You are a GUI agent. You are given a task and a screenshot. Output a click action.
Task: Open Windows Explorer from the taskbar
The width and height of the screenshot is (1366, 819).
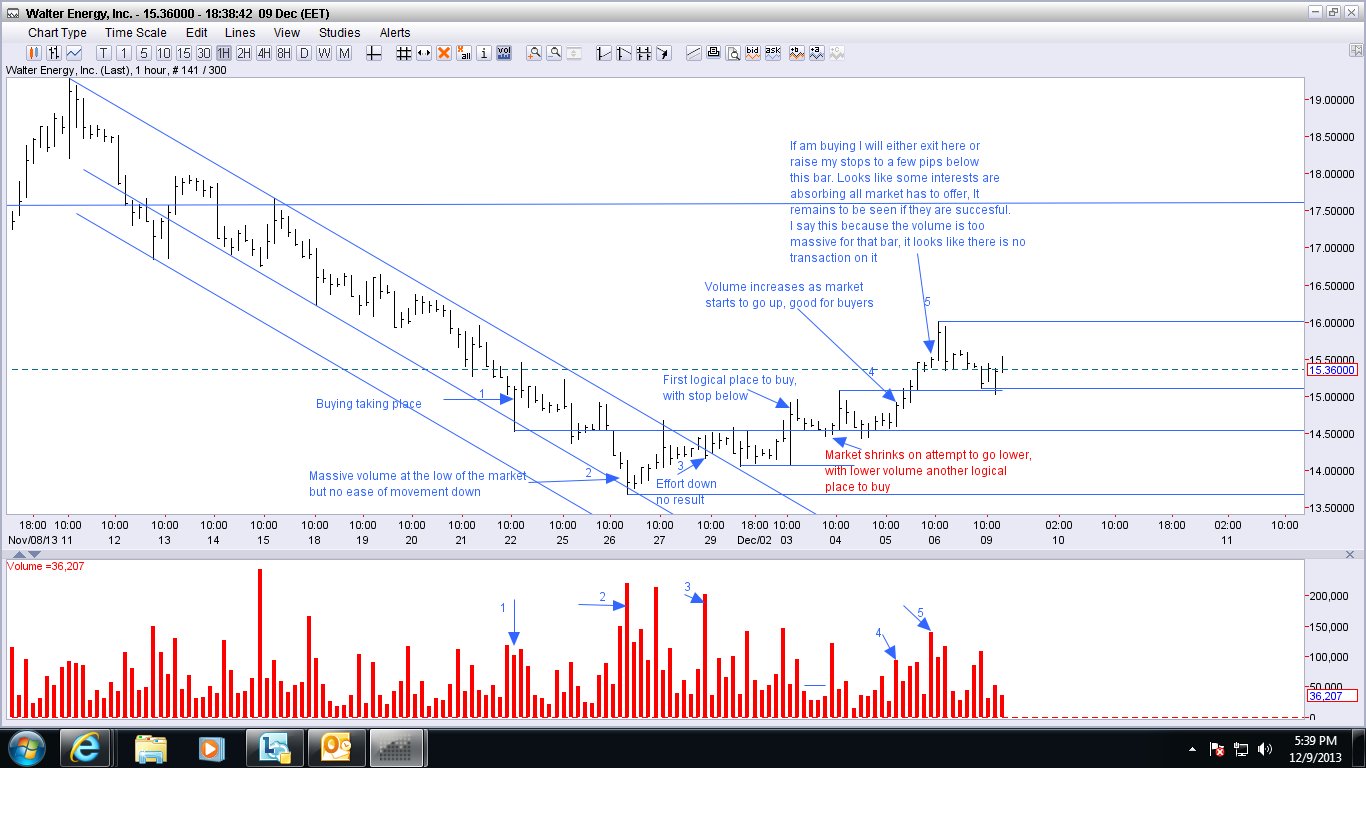tap(150, 748)
